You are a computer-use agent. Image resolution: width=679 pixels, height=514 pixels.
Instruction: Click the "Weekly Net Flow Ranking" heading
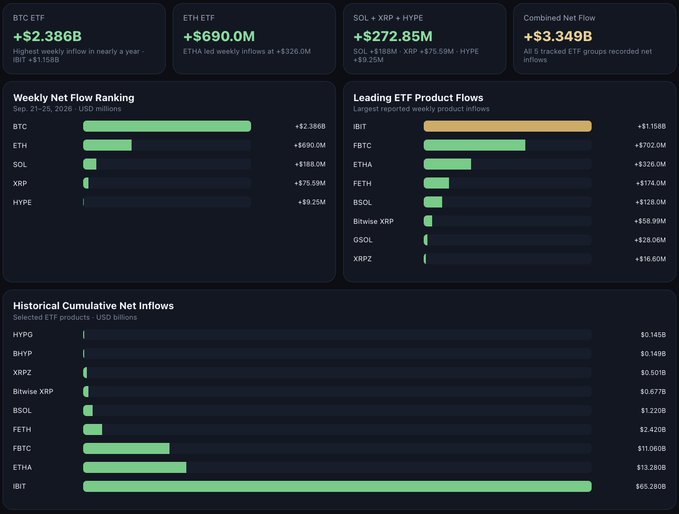(x=74, y=98)
